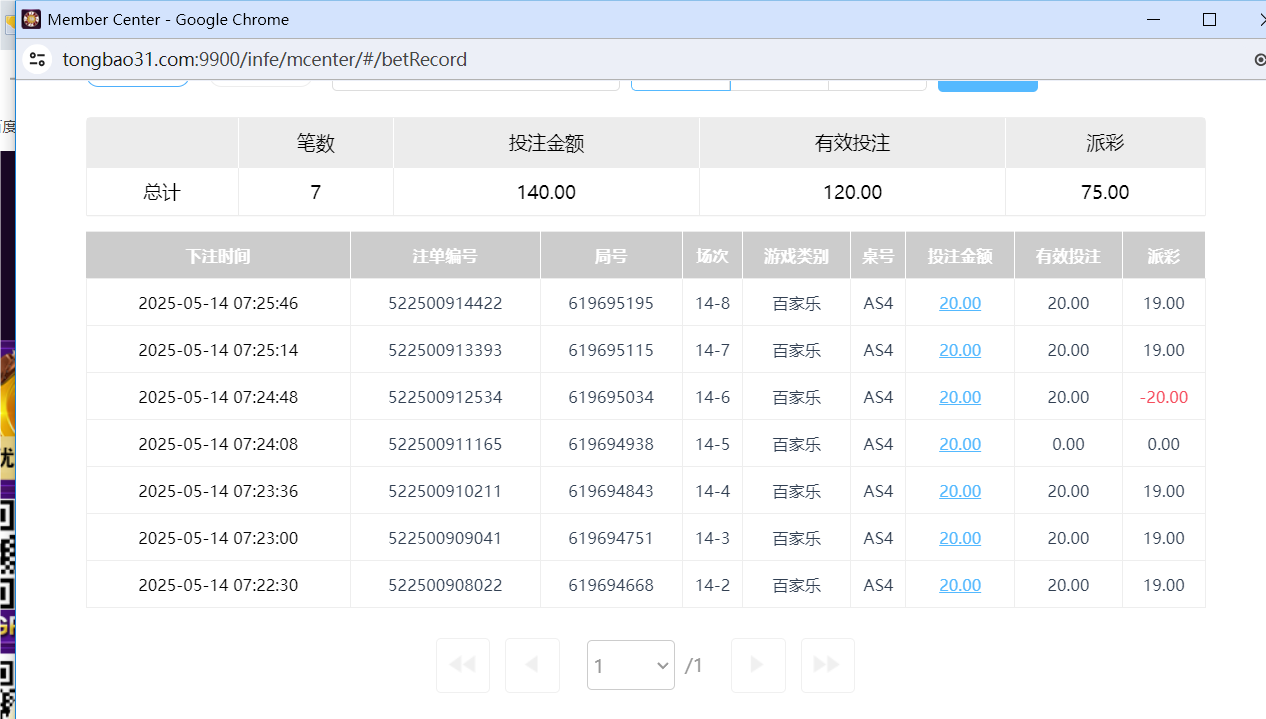This screenshot has width=1266, height=719.
Task: Click the 下注时间 column header
Action: point(218,255)
